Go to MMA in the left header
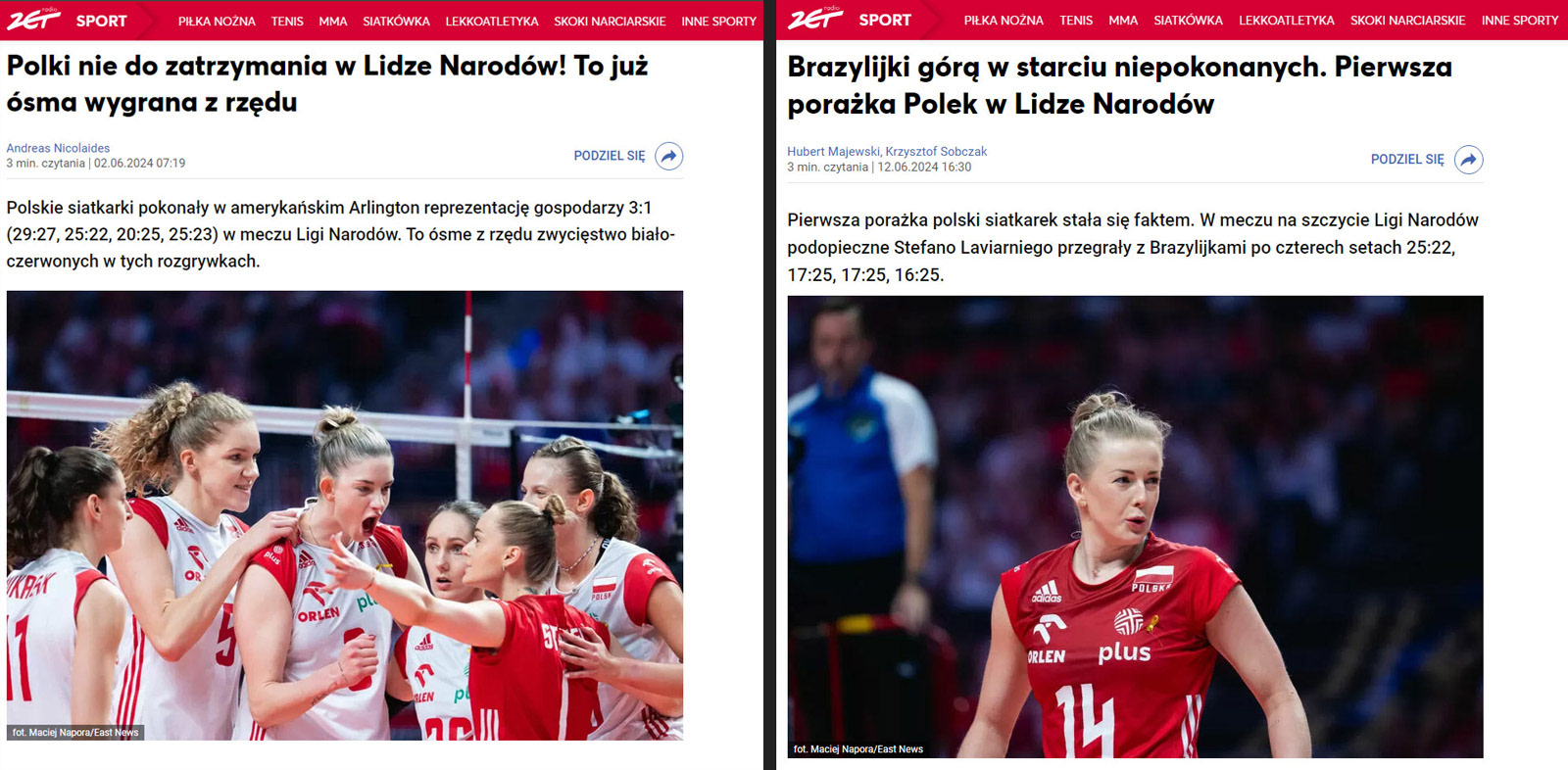The width and height of the screenshot is (1568, 770). [x=333, y=21]
